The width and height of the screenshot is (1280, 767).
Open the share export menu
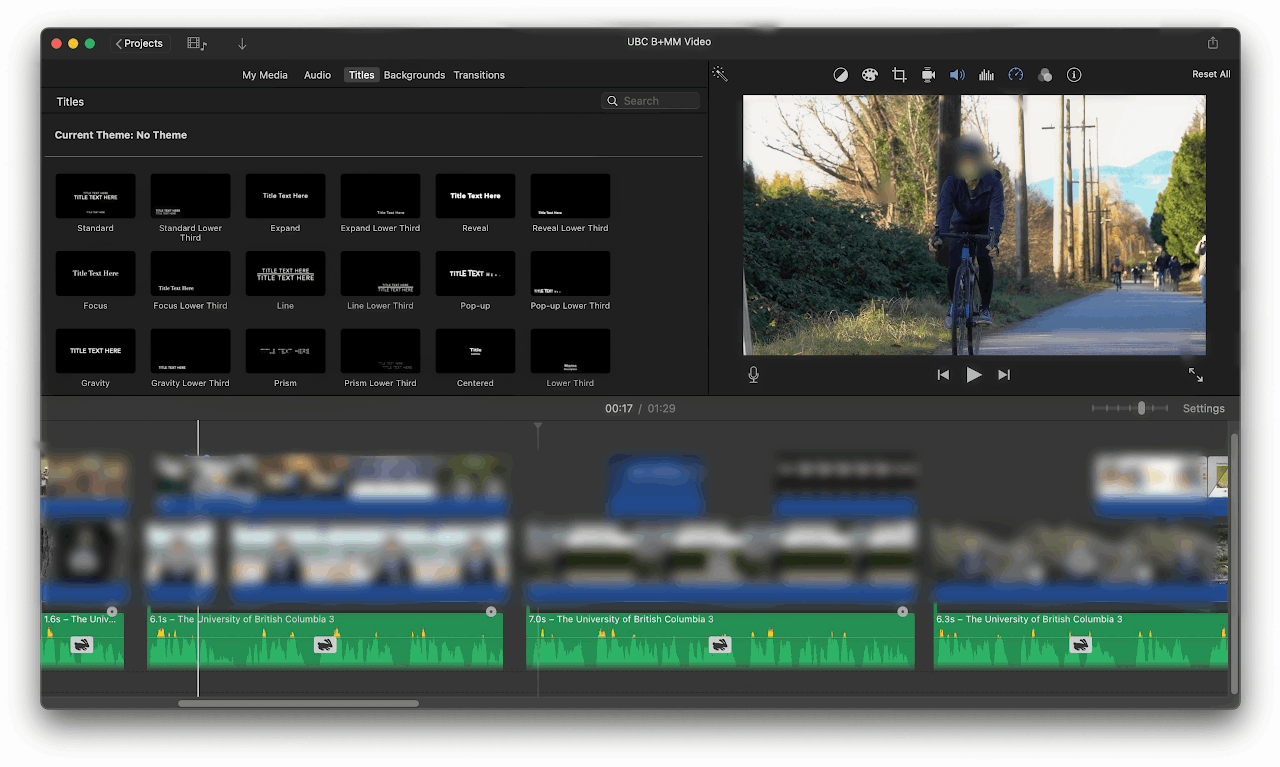[x=1212, y=43]
